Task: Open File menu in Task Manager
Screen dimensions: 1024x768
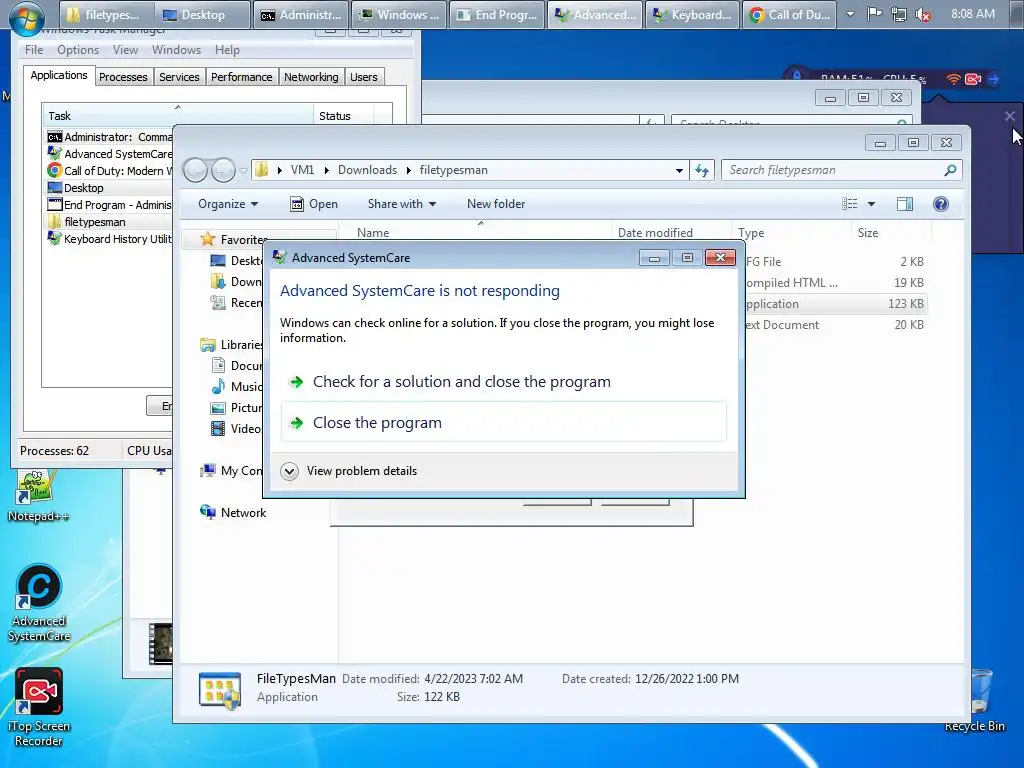Action: [x=34, y=50]
